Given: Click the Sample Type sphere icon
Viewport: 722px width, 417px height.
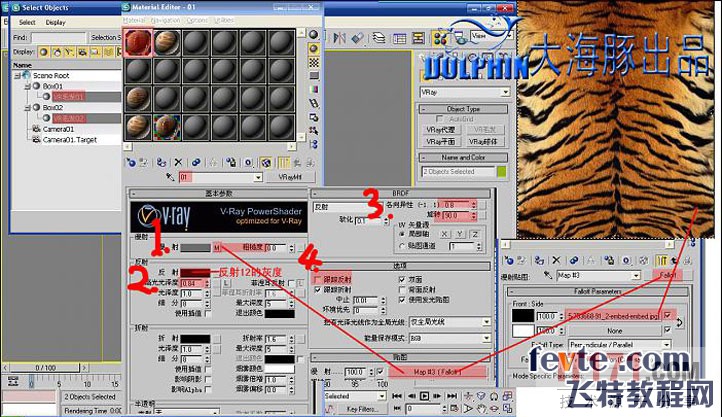Looking at the screenshot, I should pos(313,34).
